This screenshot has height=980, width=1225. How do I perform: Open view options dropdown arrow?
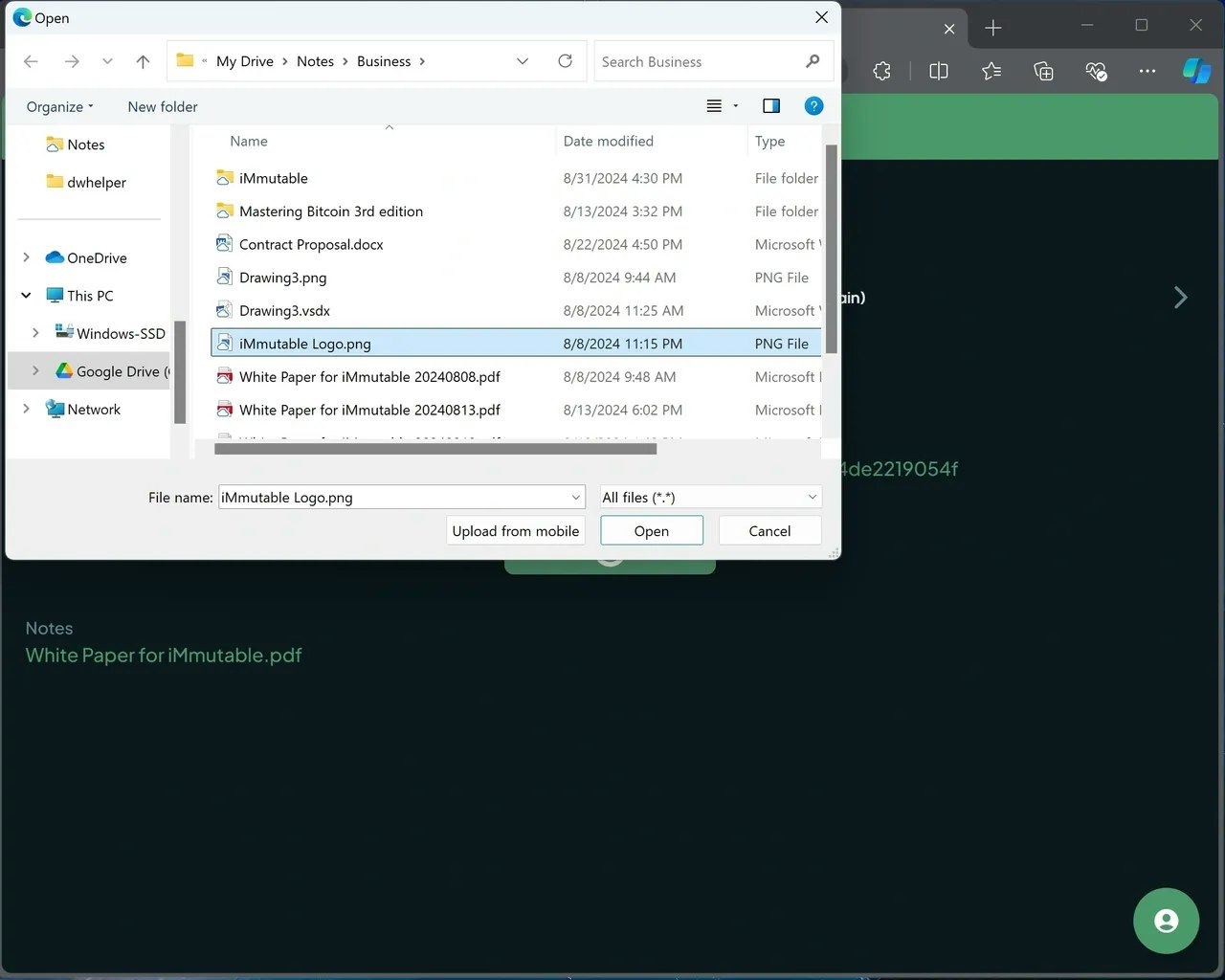[x=736, y=106]
